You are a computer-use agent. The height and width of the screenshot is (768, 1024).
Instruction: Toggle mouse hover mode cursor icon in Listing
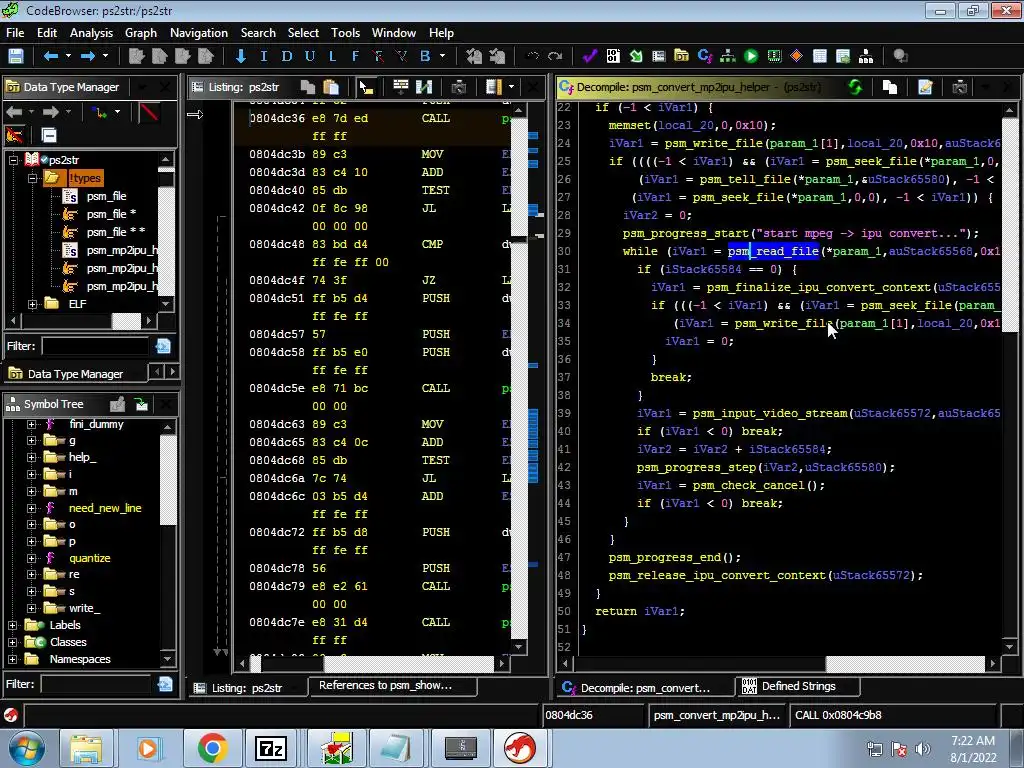pos(366,87)
